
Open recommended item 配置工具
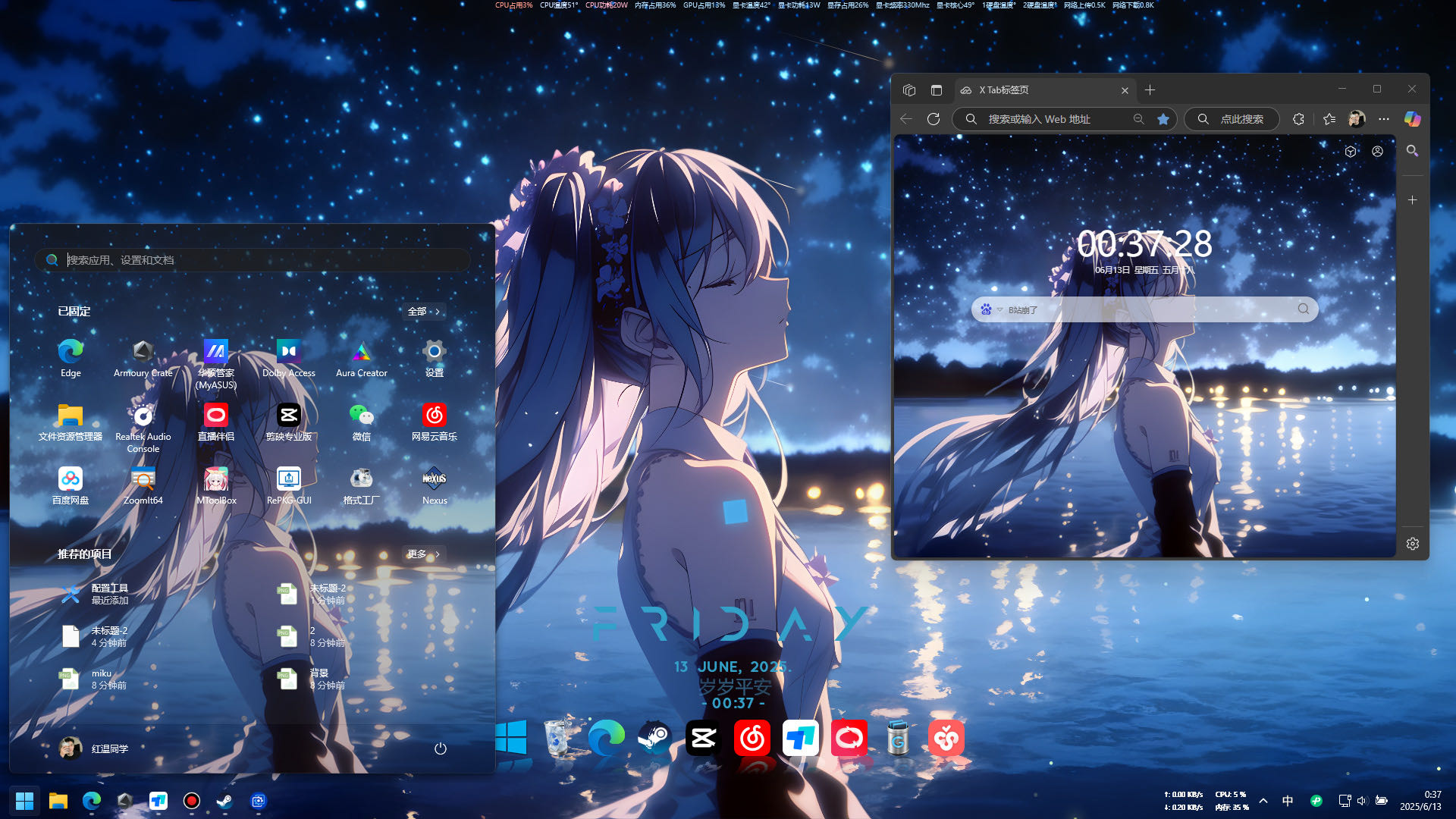pos(95,594)
